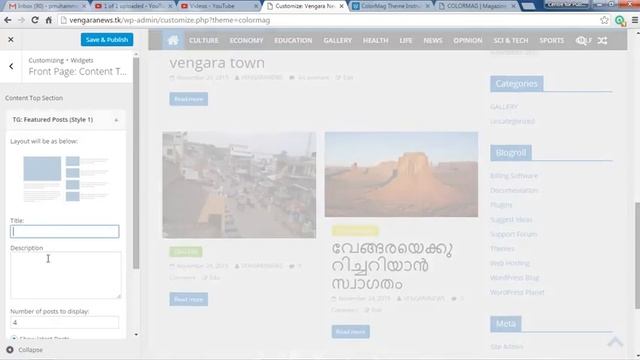Click the browser forward arrow
Image resolution: width=640 pixels, height=360 pixels.
coord(21,20)
